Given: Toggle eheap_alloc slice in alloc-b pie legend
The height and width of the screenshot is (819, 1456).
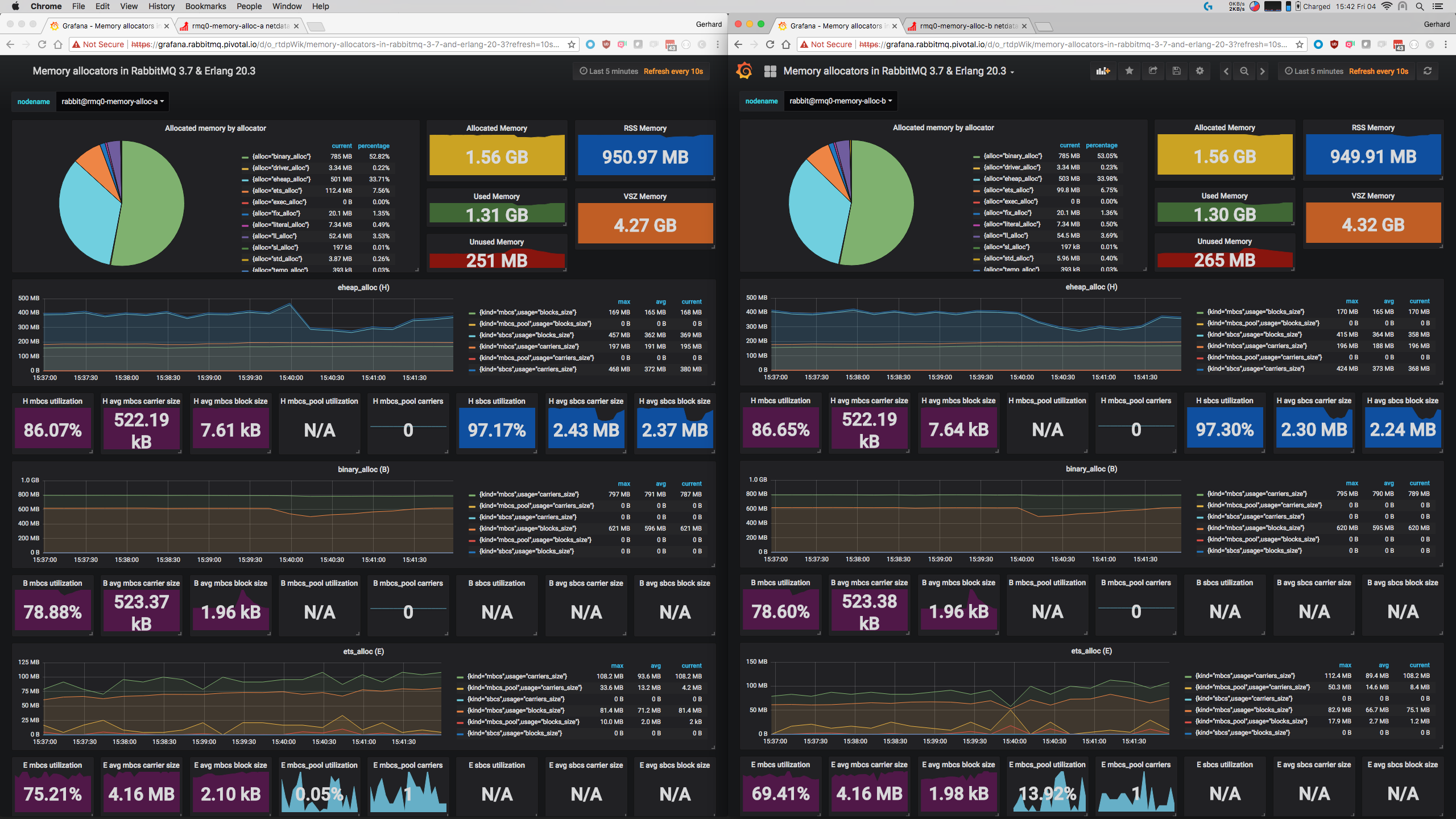Looking at the screenshot, I should click(1013, 179).
